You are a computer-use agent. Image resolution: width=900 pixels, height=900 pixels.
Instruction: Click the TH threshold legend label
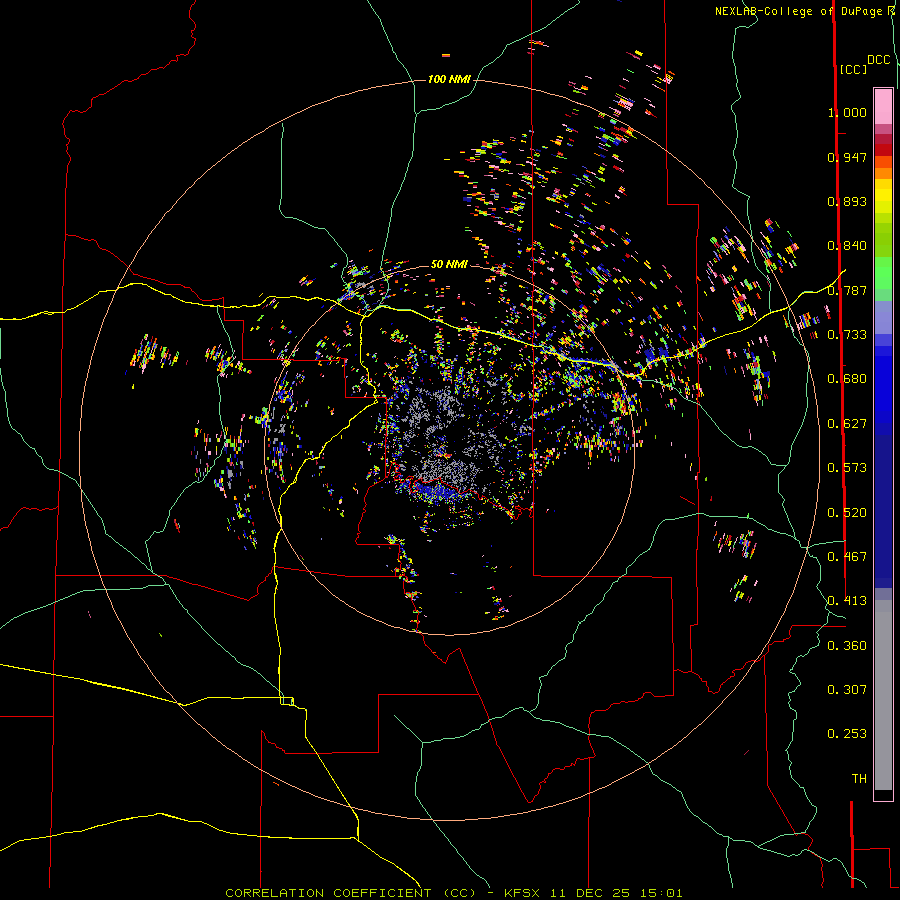pos(859,779)
